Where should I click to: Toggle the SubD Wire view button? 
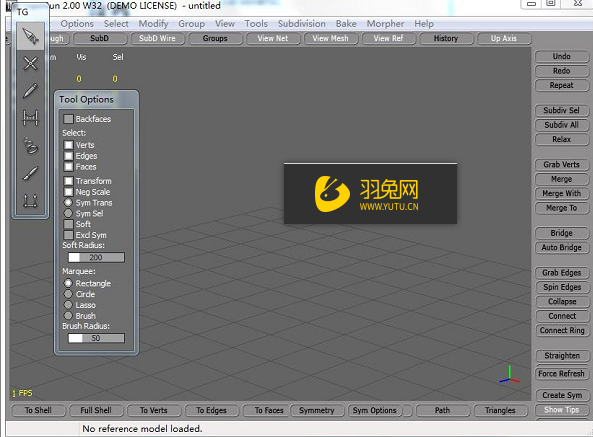[x=157, y=39]
